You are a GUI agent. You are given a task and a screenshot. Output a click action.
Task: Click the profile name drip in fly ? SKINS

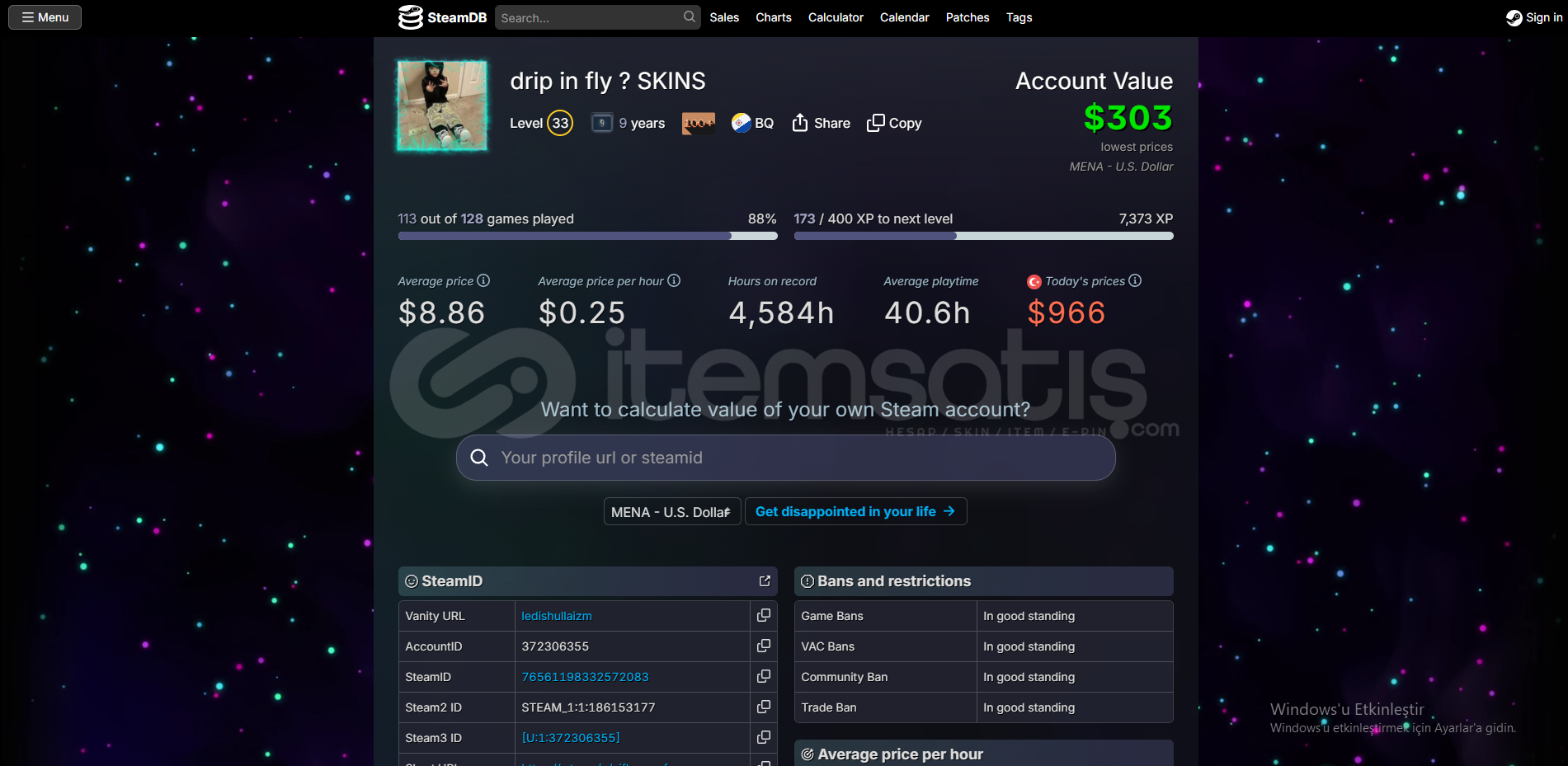pyautogui.click(x=608, y=81)
